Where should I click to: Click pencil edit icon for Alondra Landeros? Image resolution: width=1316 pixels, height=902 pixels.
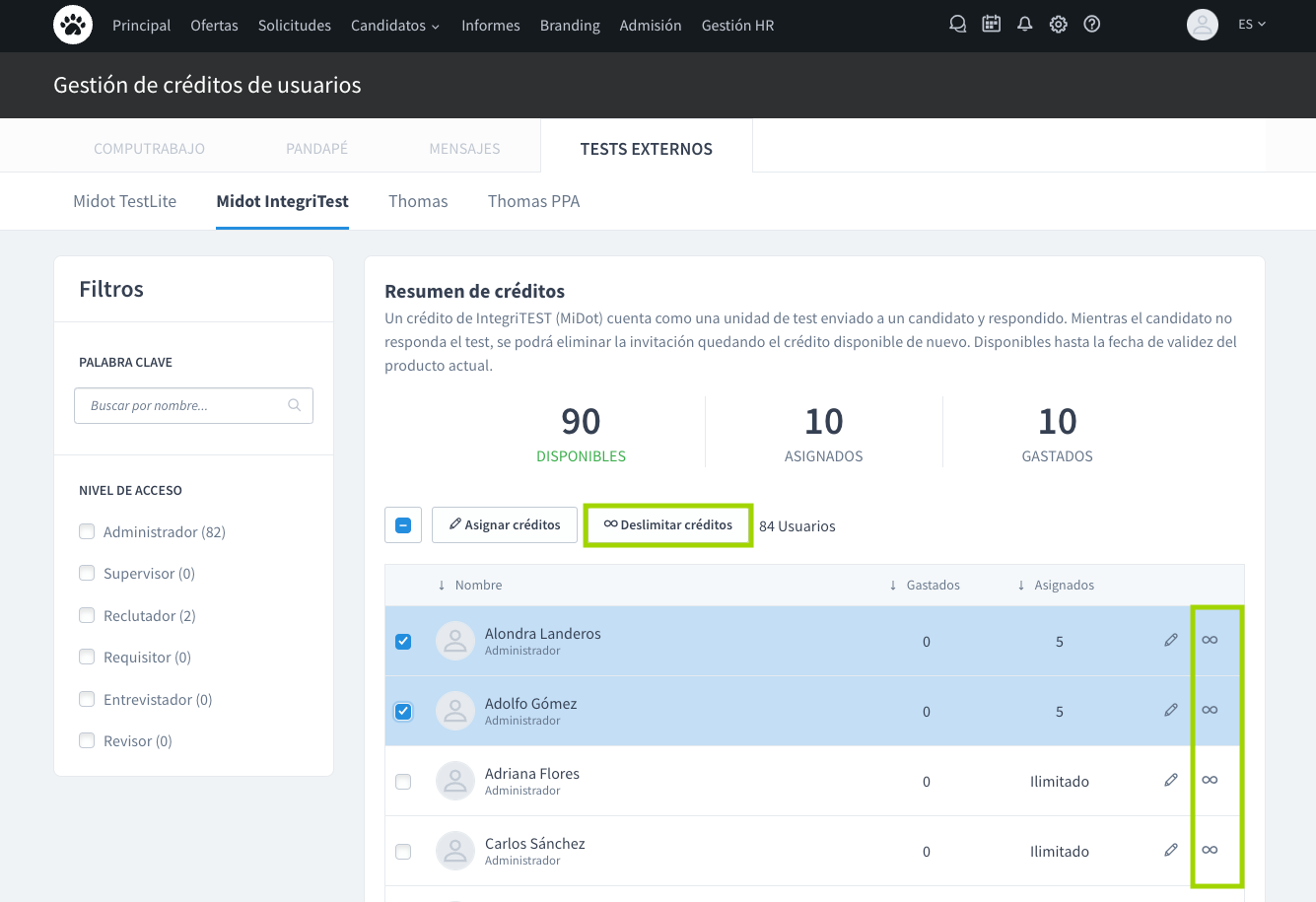1171,640
